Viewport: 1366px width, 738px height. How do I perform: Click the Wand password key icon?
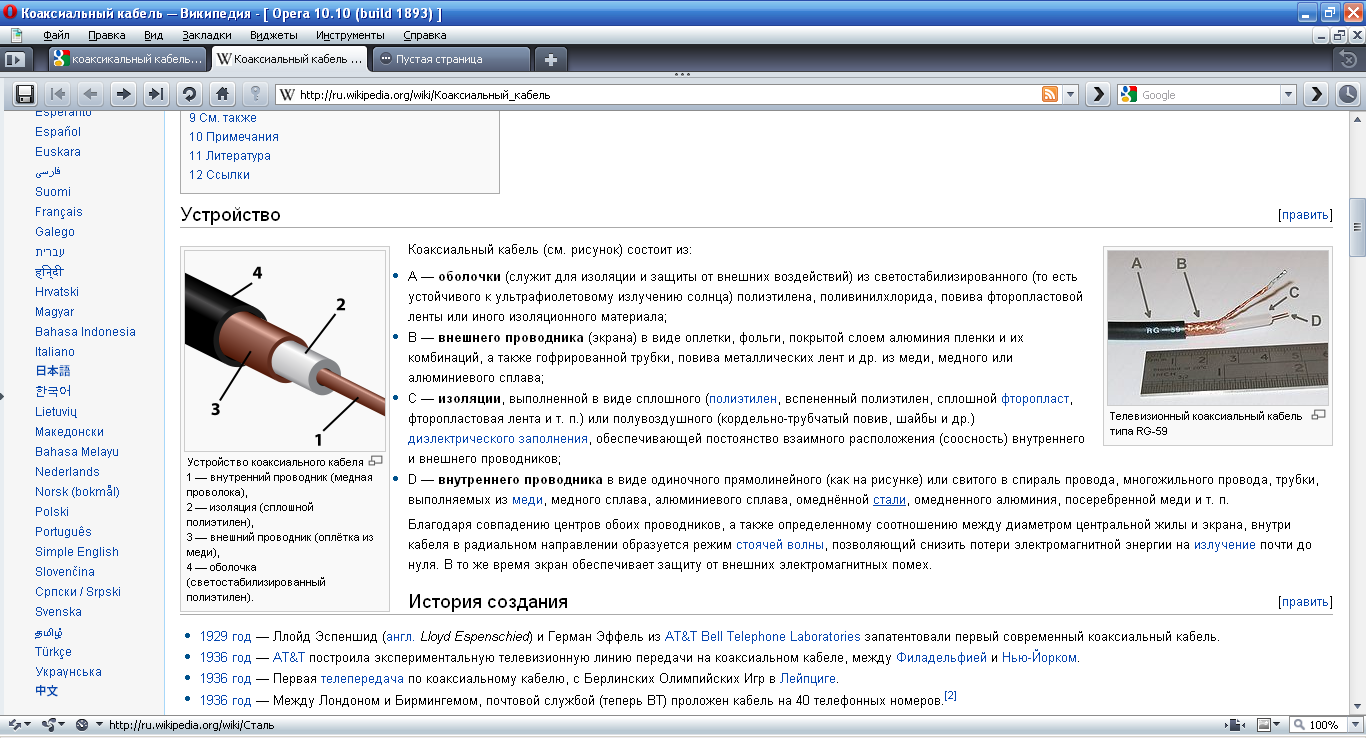(255, 94)
